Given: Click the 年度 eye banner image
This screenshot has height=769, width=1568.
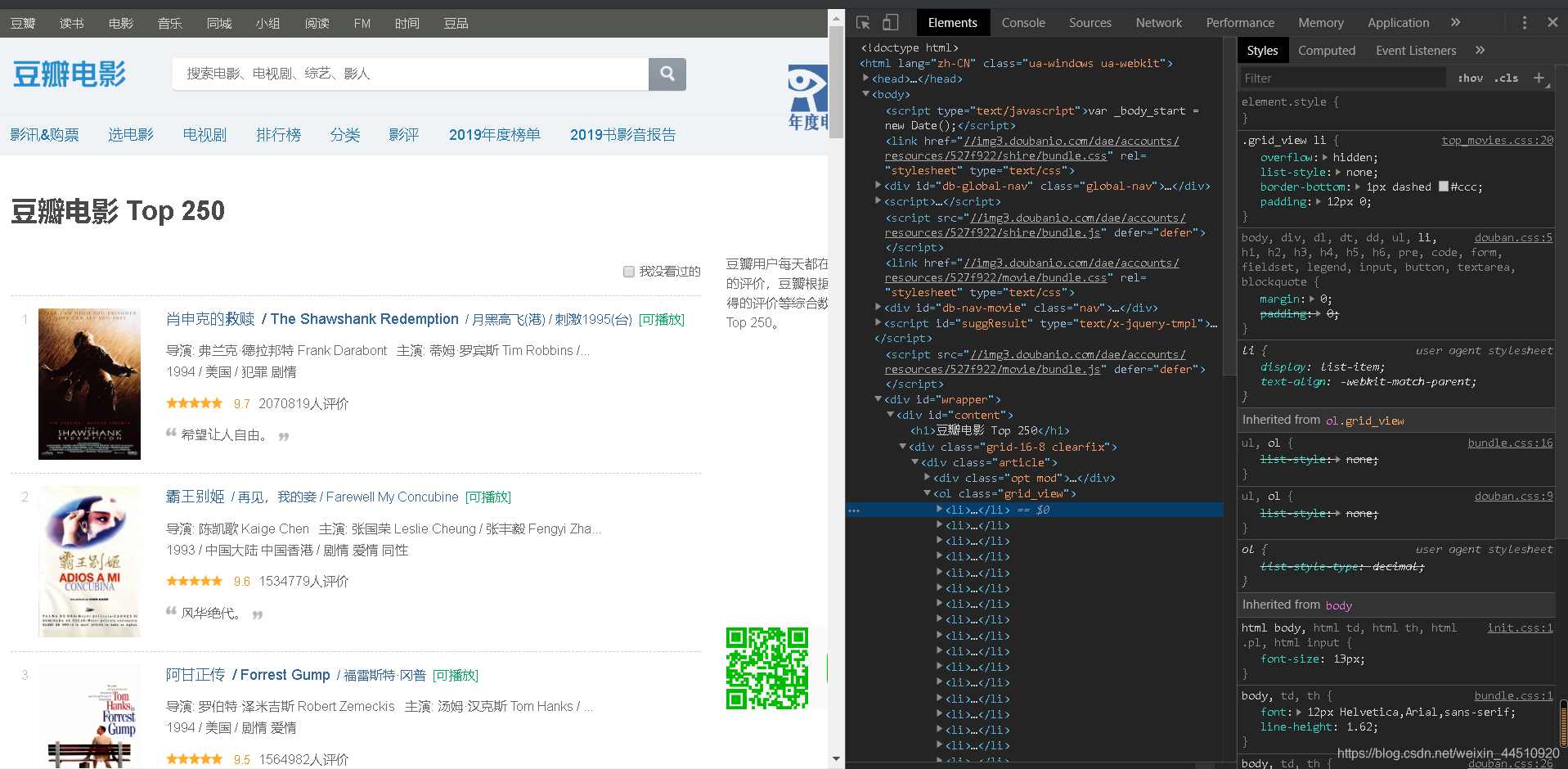Looking at the screenshot, I should click(808, 98).
